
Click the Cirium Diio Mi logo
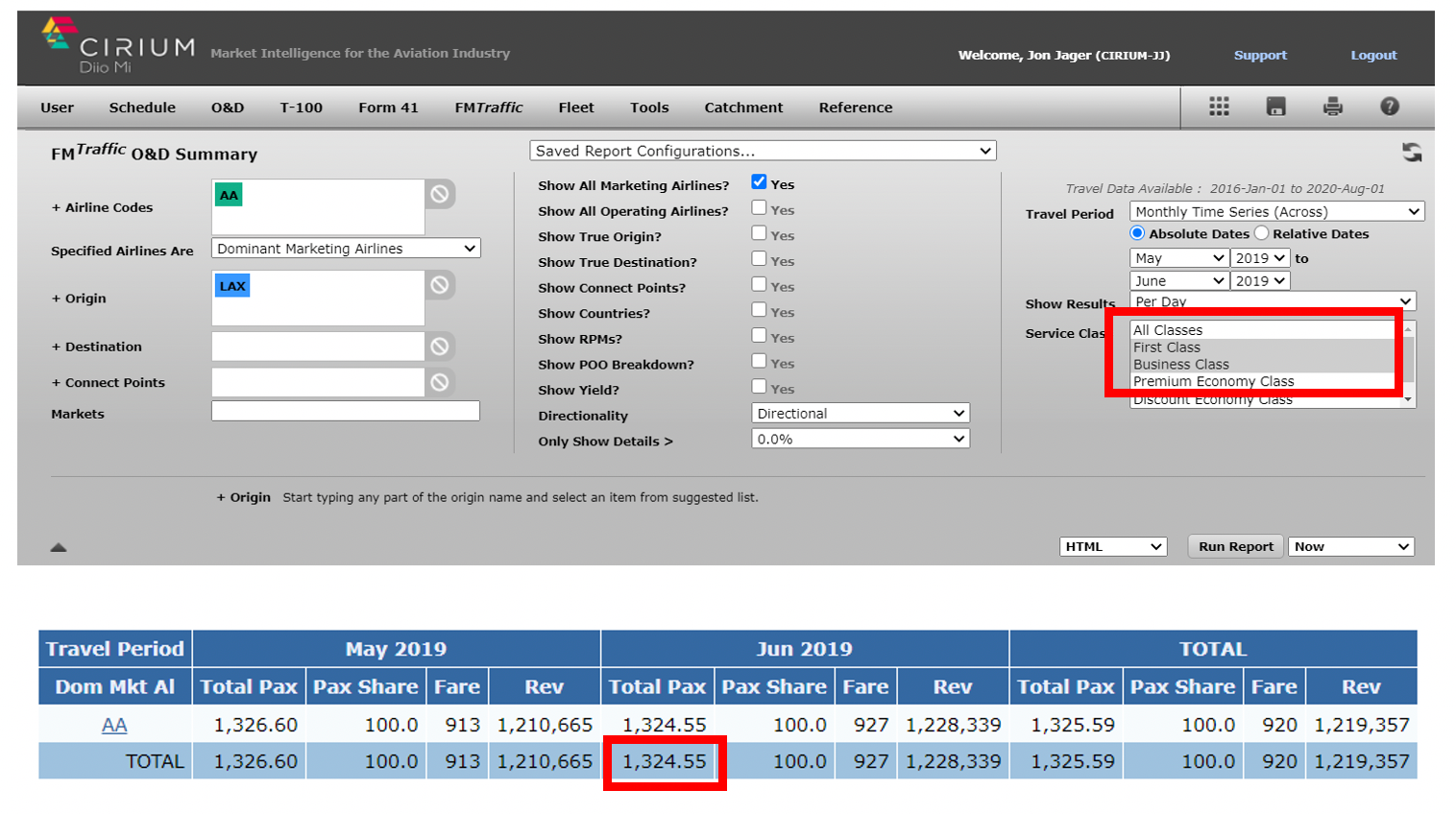click(x=118, y=46)
